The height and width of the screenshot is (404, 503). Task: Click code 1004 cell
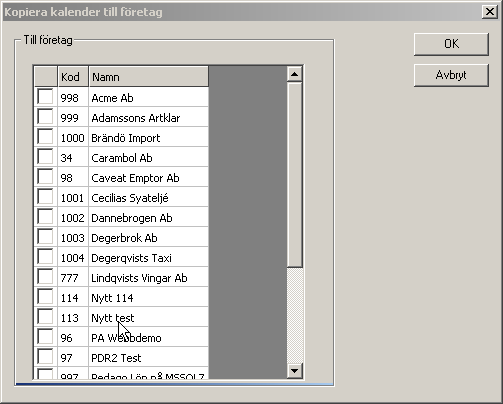[x=73, y=257]
